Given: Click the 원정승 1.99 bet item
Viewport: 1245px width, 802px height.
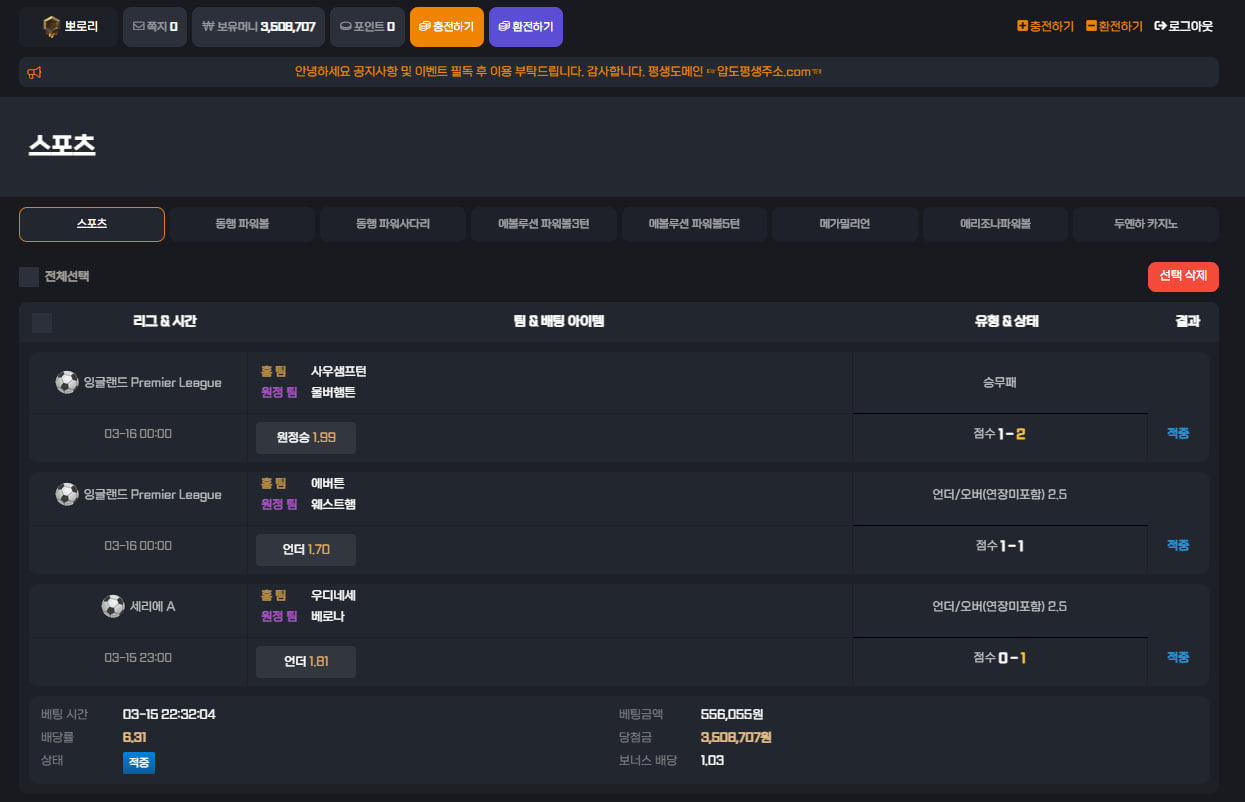Looking at the screenshot, I should coord(306,438).
